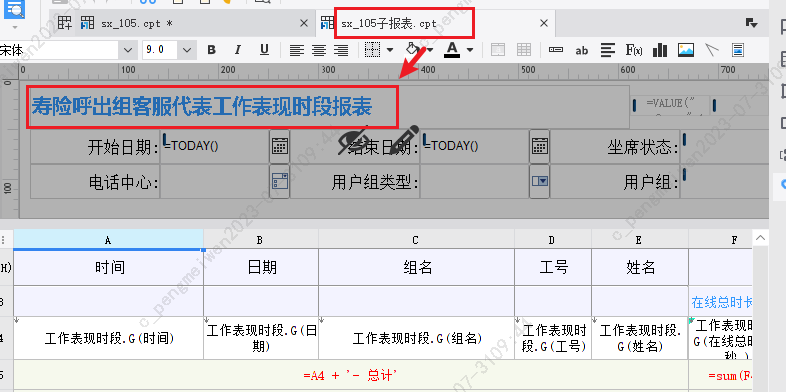This screenshot has width=786, height=392.
Task: Select the 坐席状态: label
Action: pos(643,147)
